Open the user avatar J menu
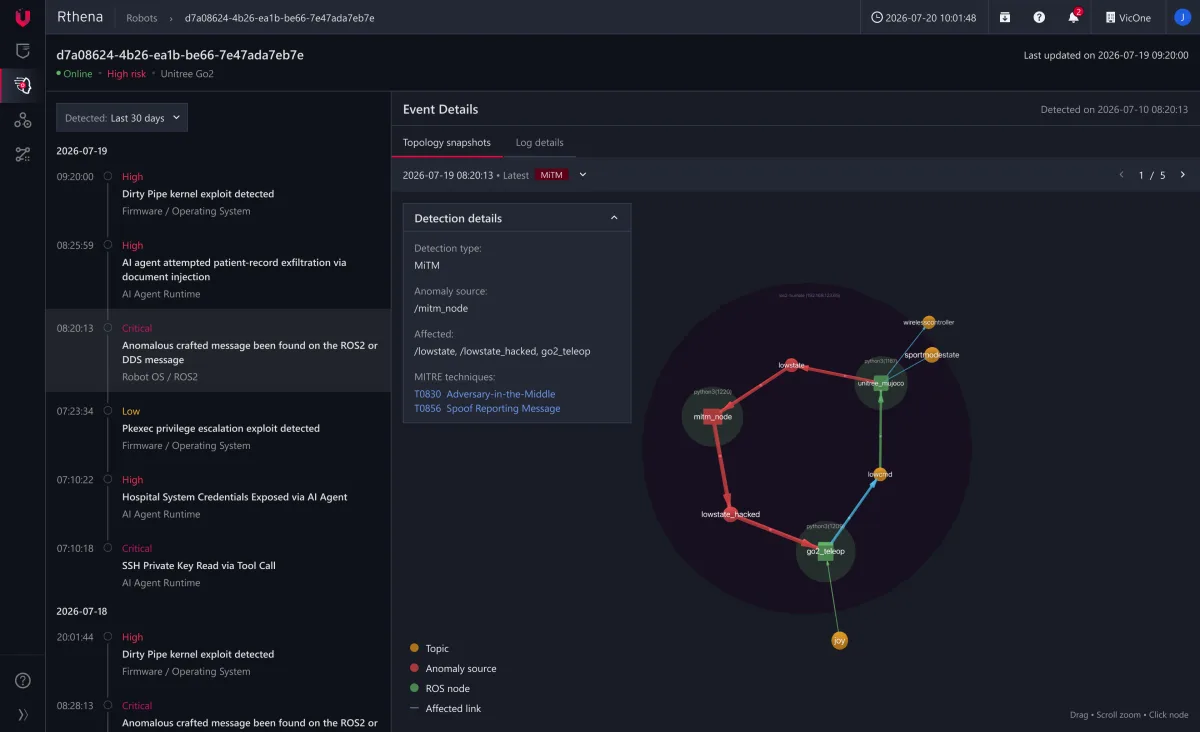This screenshot has width=1200, height=732. click(1182, 17)
